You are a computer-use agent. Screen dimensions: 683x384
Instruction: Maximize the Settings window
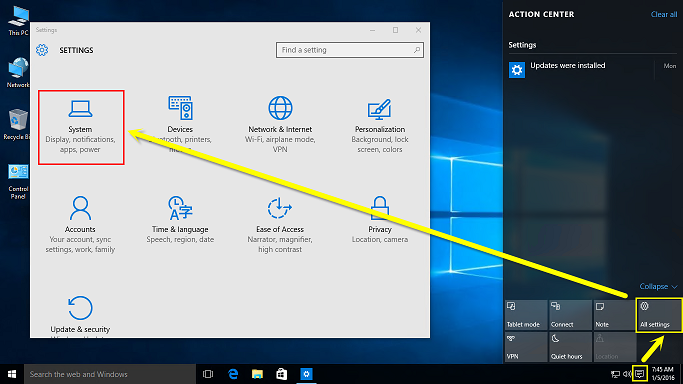(396, 30)
